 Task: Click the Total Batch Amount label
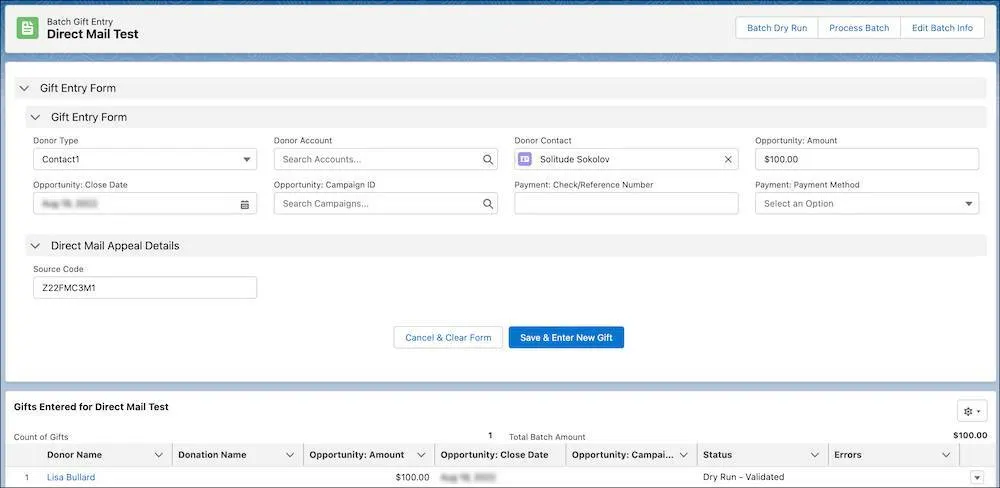tap(547, 437)
